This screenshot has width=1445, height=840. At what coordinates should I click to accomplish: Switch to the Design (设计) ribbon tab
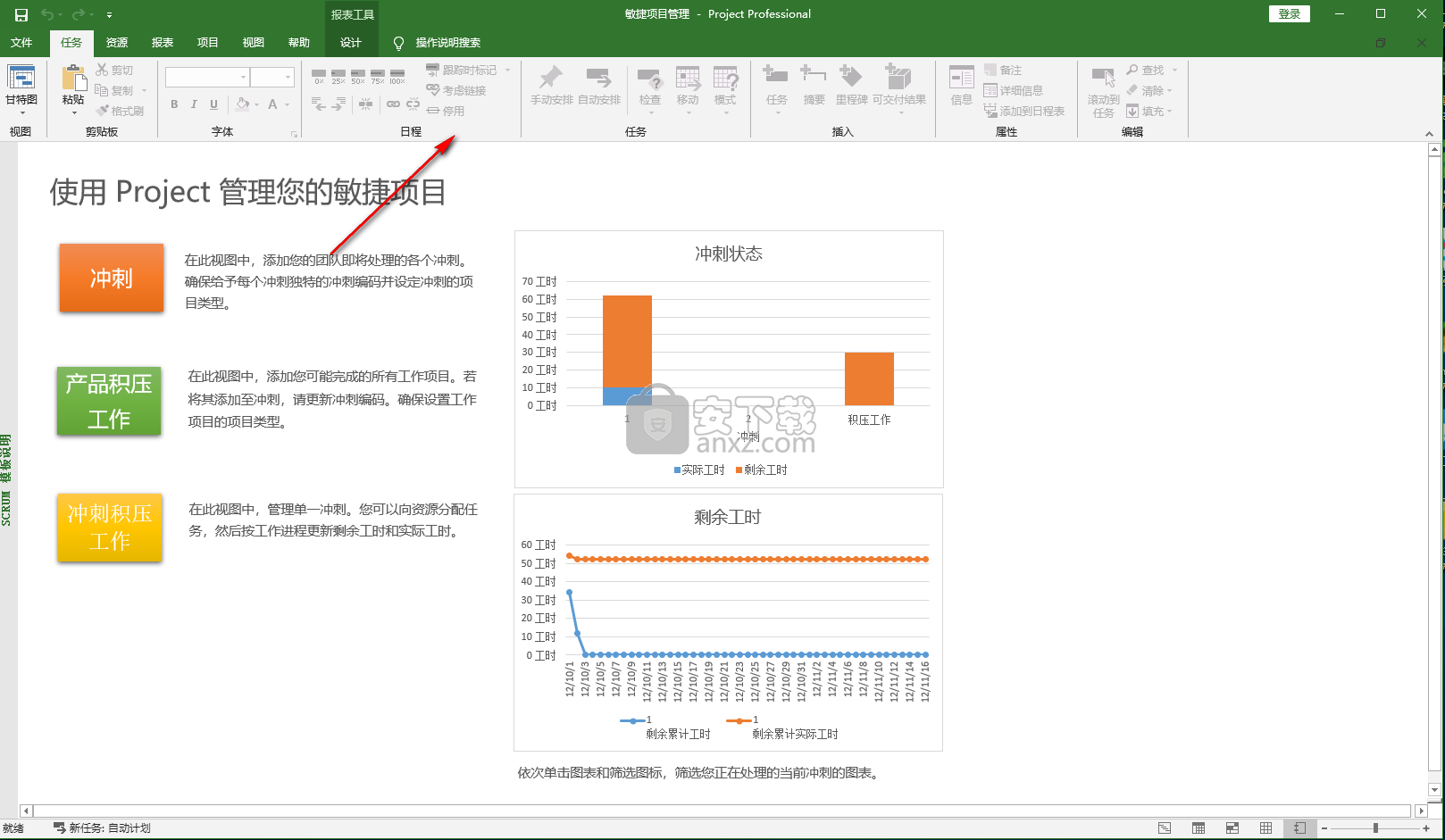pyautogui.click(x=351, y=43)
